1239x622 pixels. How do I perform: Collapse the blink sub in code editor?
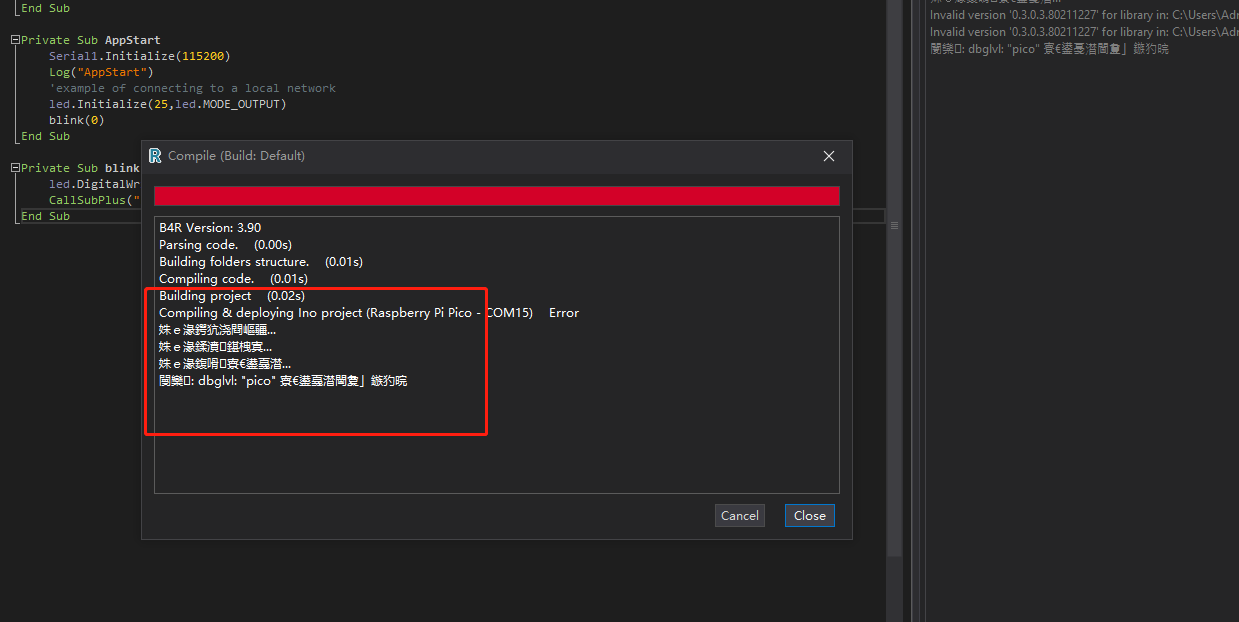point(15,168)
